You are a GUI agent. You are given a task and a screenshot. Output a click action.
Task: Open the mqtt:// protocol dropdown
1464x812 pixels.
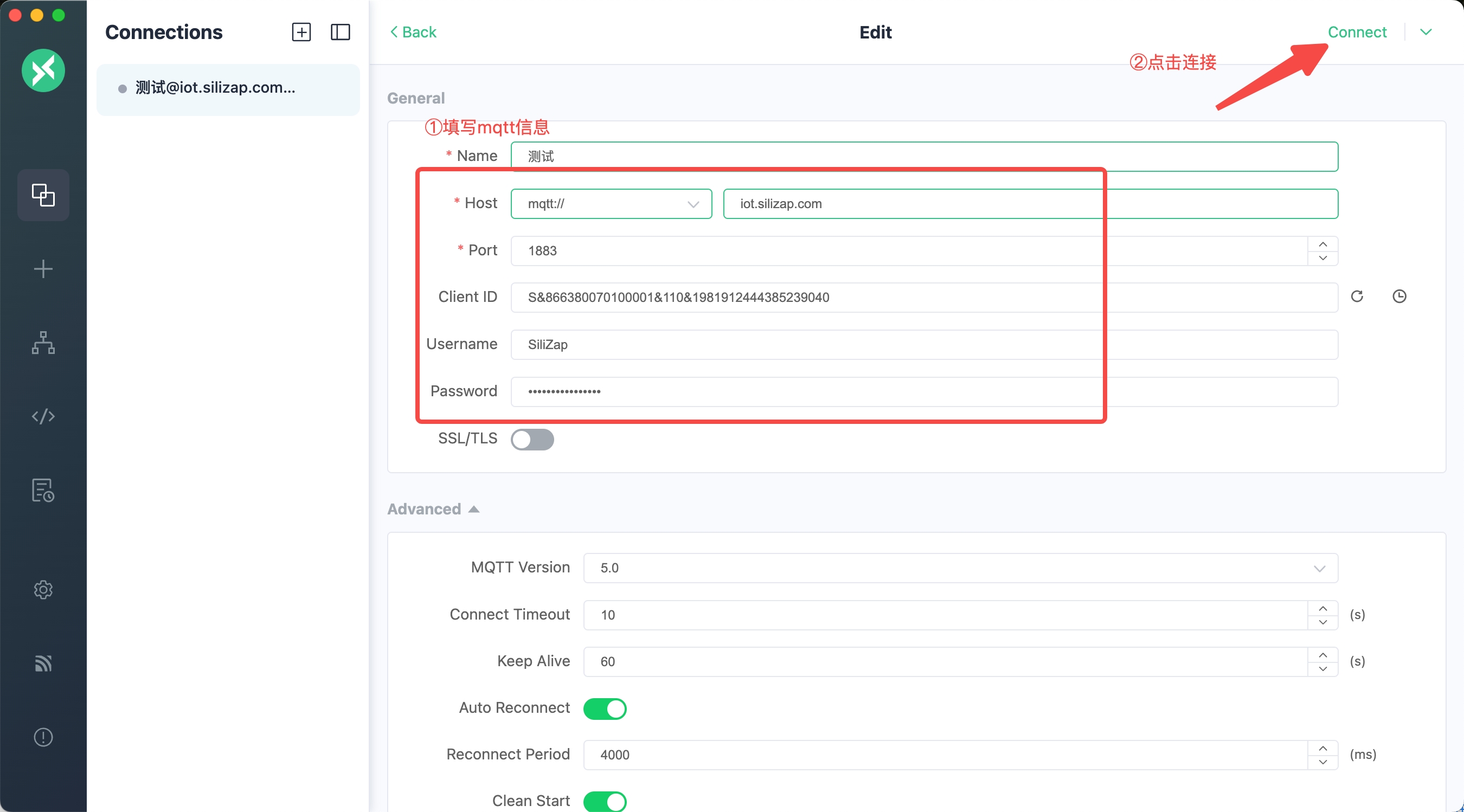(611, 204)
